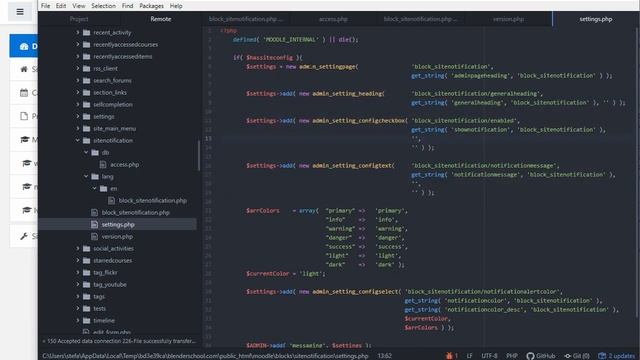Click the LF line ending selector
The width and height of the screenshot is (640, 360).
[469, 356]
